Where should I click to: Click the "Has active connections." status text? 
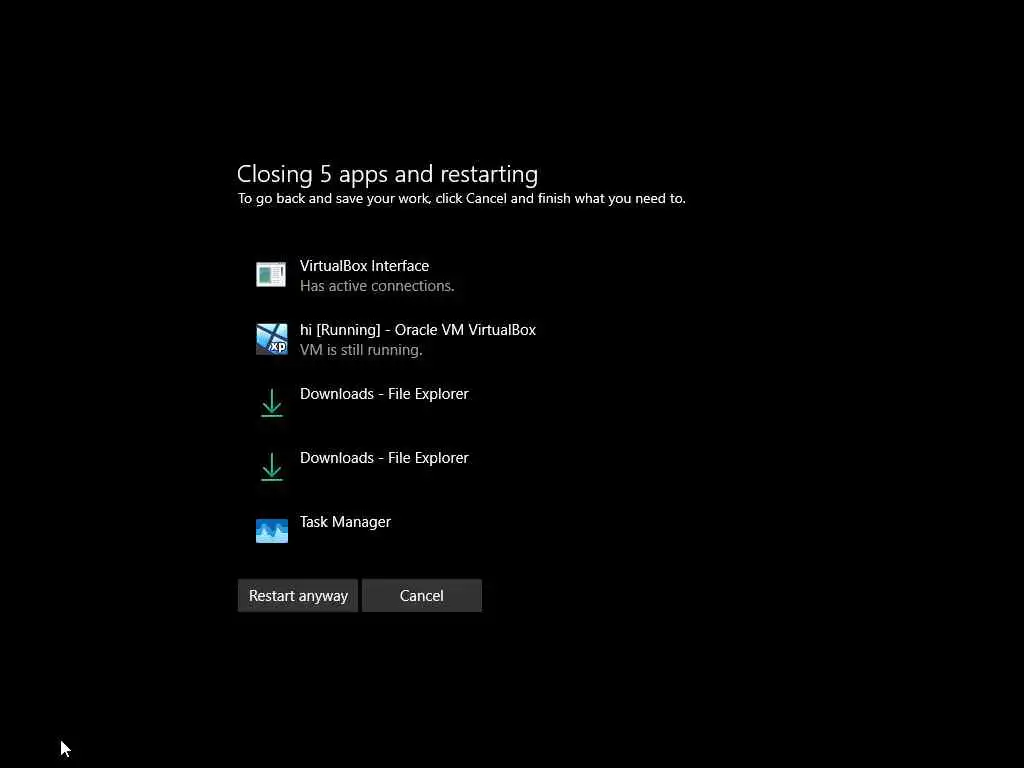[377, 286]
